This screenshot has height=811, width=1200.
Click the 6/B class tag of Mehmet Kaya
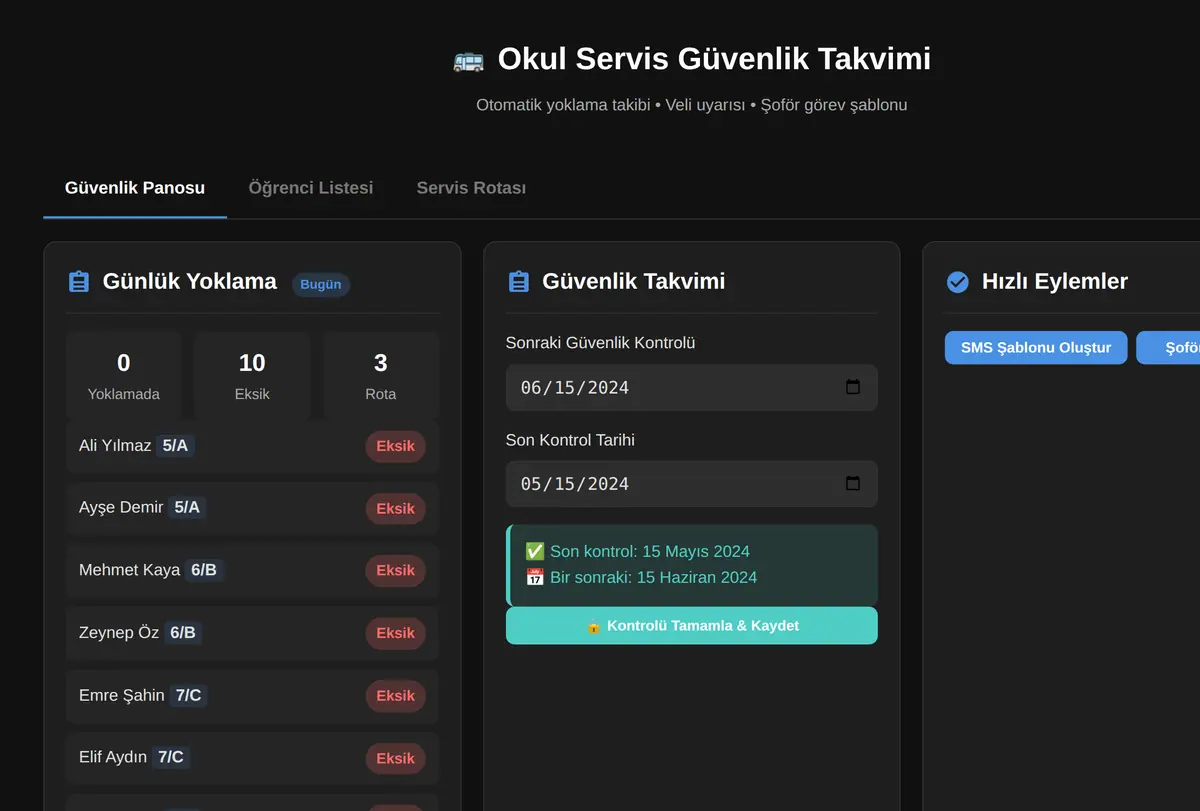point(204,570)
